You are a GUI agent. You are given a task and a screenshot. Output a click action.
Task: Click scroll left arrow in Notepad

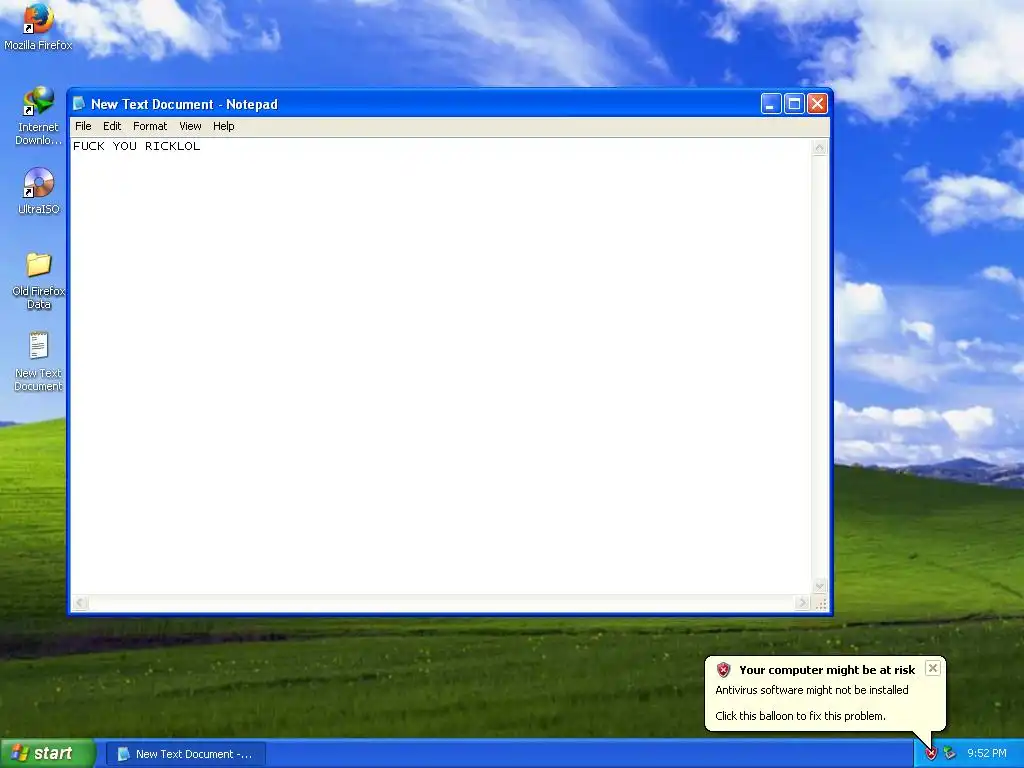pyautogui.click(x=80, y=603)
